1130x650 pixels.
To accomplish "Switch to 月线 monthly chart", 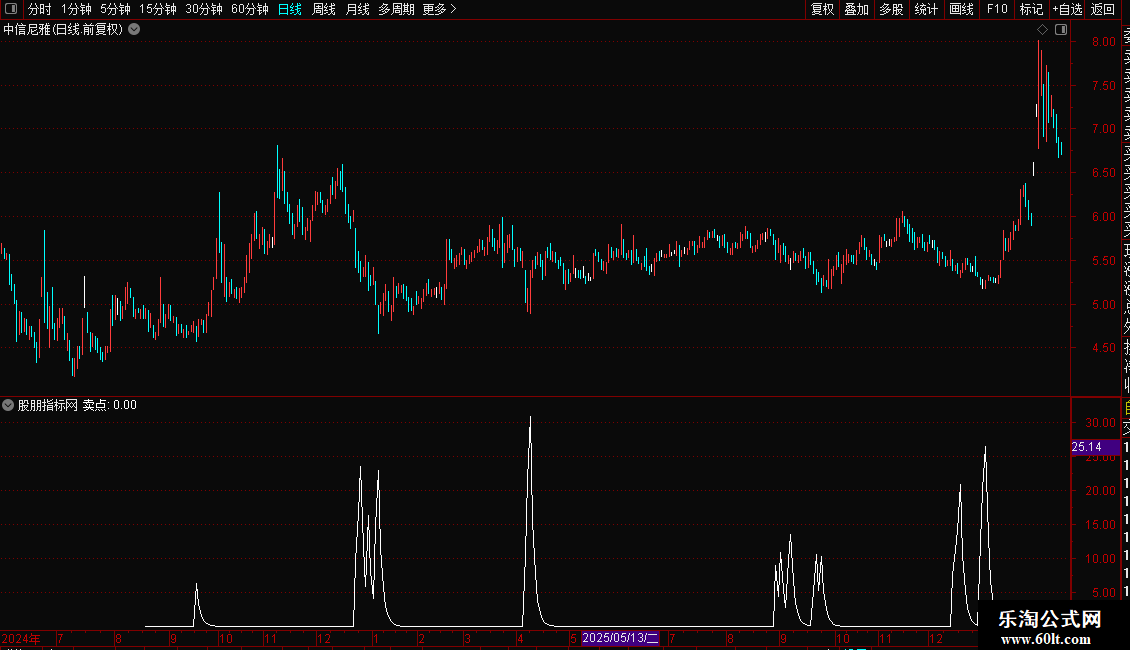I will tap(357, 9).
